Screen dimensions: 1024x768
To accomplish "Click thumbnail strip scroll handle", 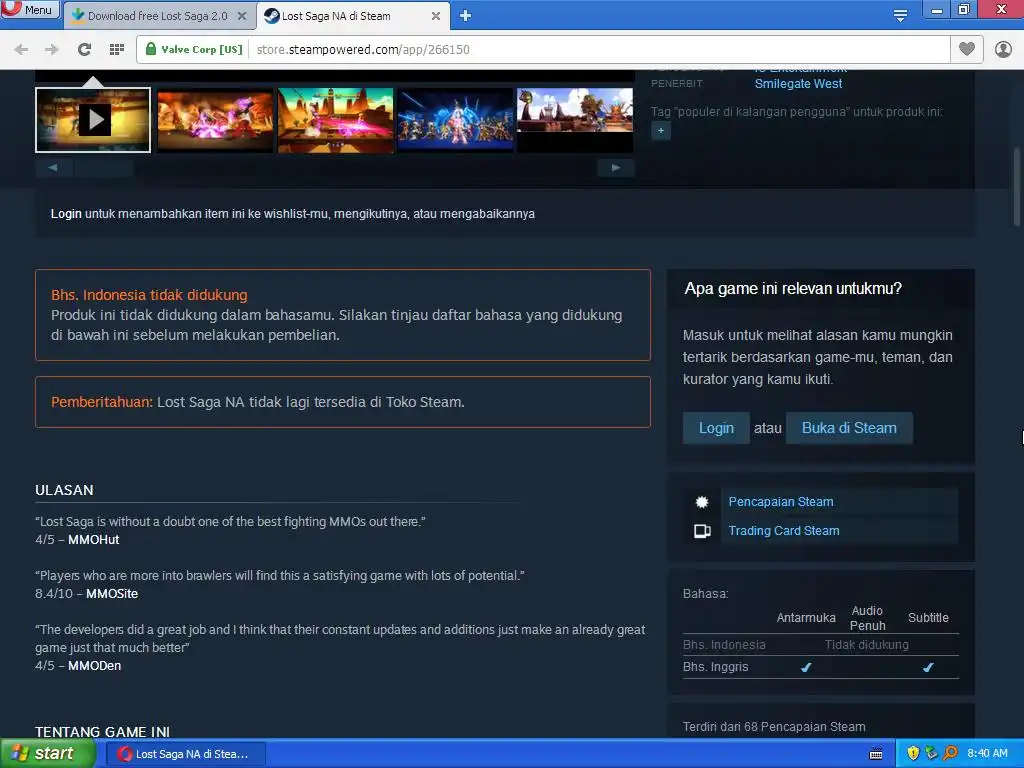I will click(x=104, y=168).
